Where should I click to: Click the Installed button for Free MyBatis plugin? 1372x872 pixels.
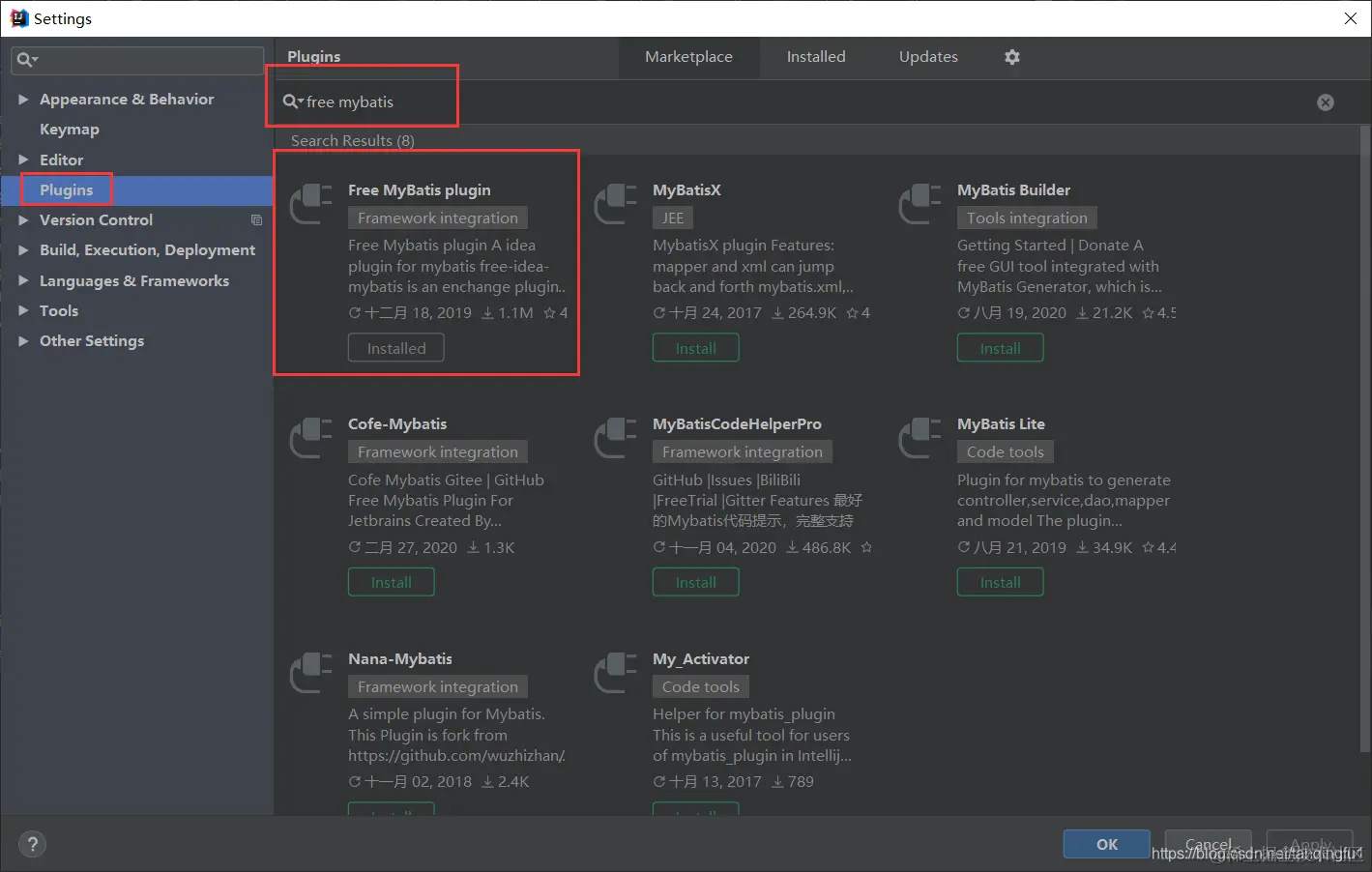click(x=396, y=348)
